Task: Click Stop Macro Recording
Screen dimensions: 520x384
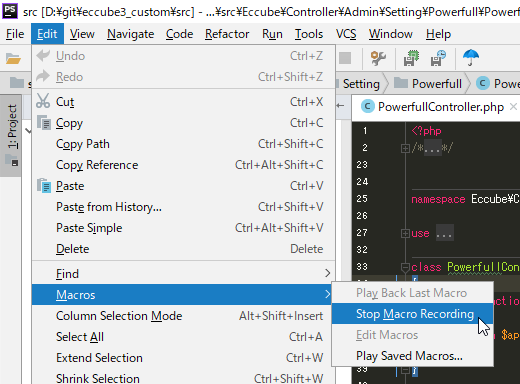Action: coord(413,314)
